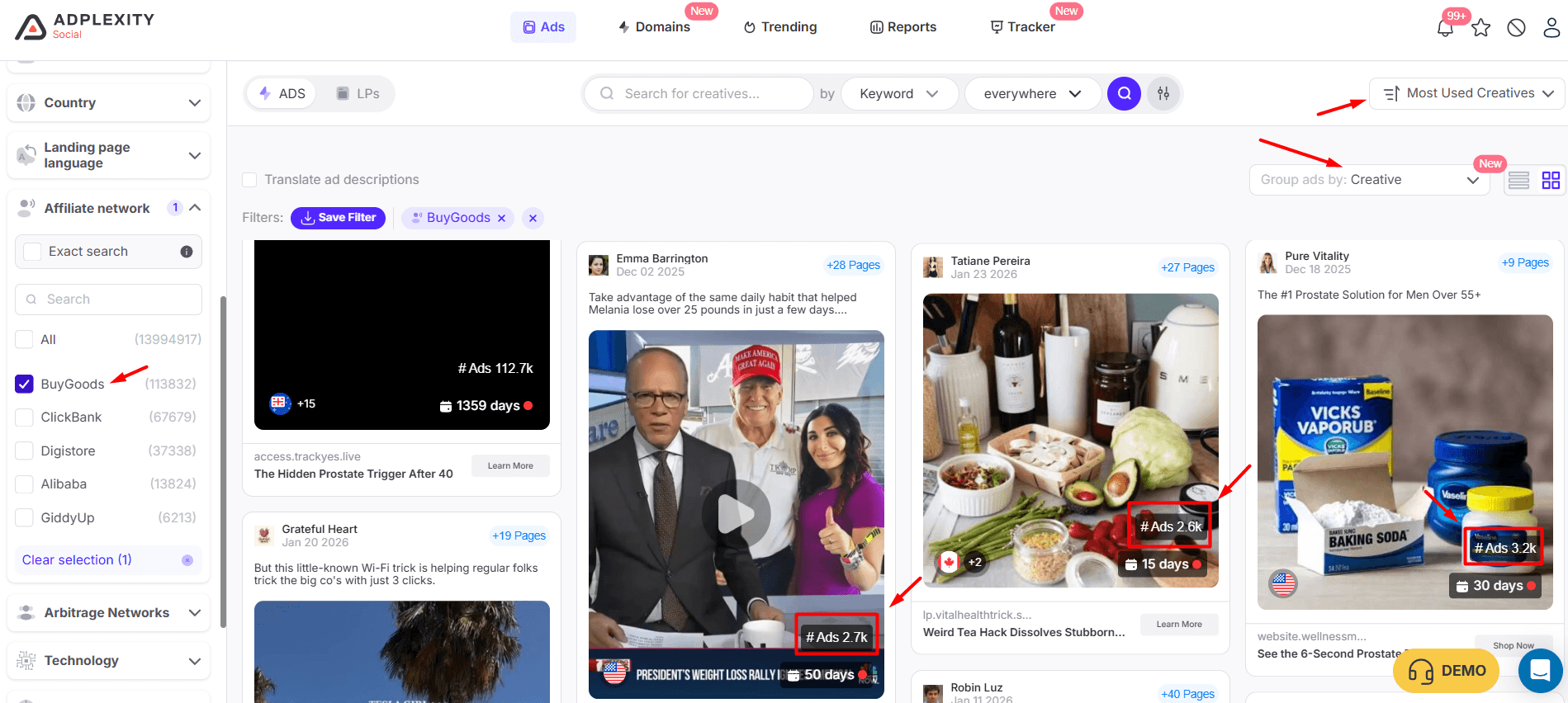Switch to grid view layout icon
The image size is (1568, 703).
(1551, 180)
